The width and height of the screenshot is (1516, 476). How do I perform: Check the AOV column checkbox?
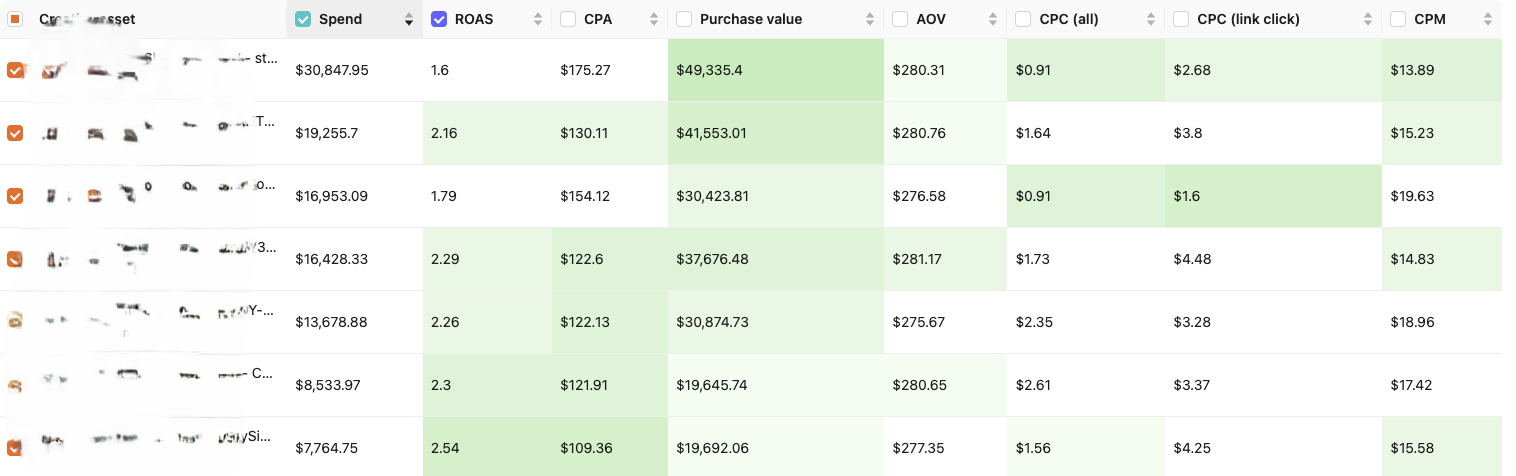900,19
